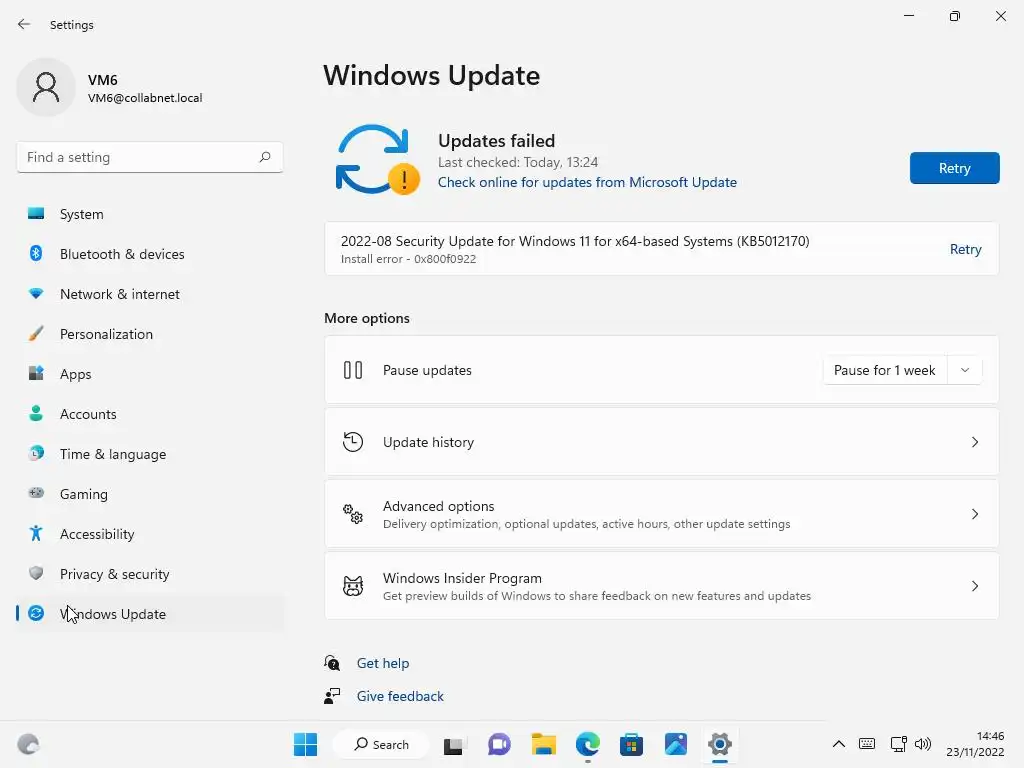Open the clock and date 14:46
The width and height of the screenshot is (1024, 768).
pyautogui.click(x=975, y=744)
